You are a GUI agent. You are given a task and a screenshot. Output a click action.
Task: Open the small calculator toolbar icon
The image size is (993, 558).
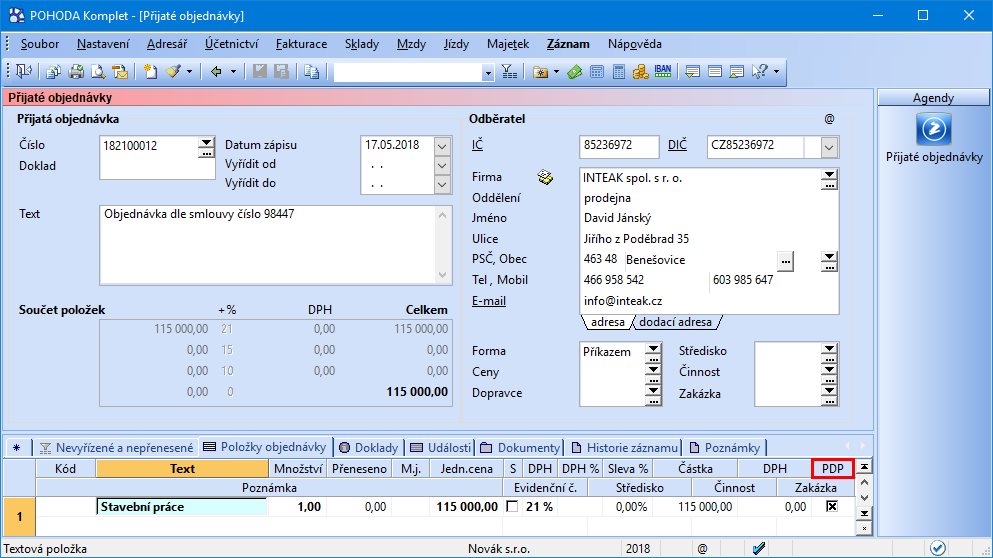pos(597,72)
